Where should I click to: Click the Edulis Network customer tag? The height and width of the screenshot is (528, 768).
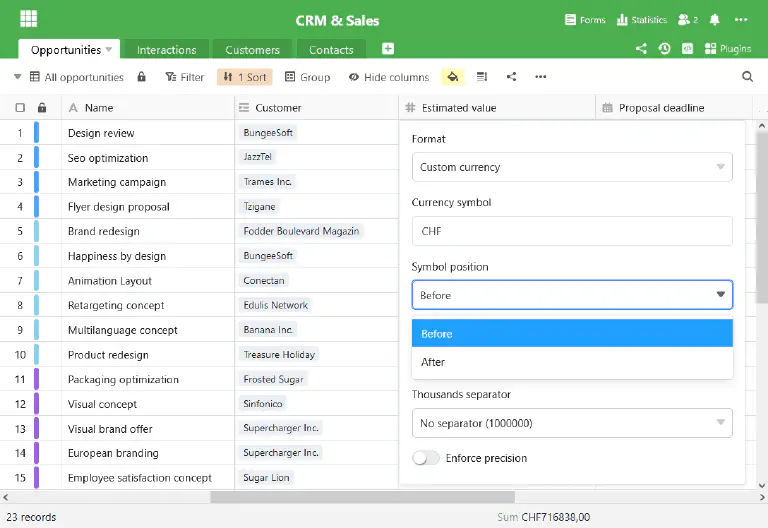(x=276, y=305)
